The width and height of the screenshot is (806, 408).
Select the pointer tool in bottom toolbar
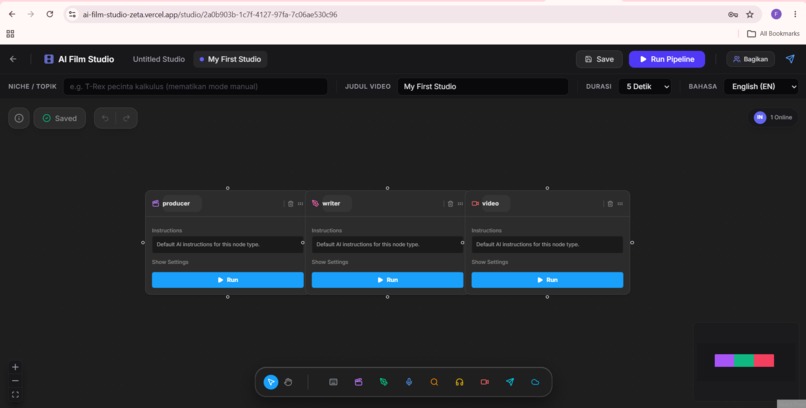(271, 382)
